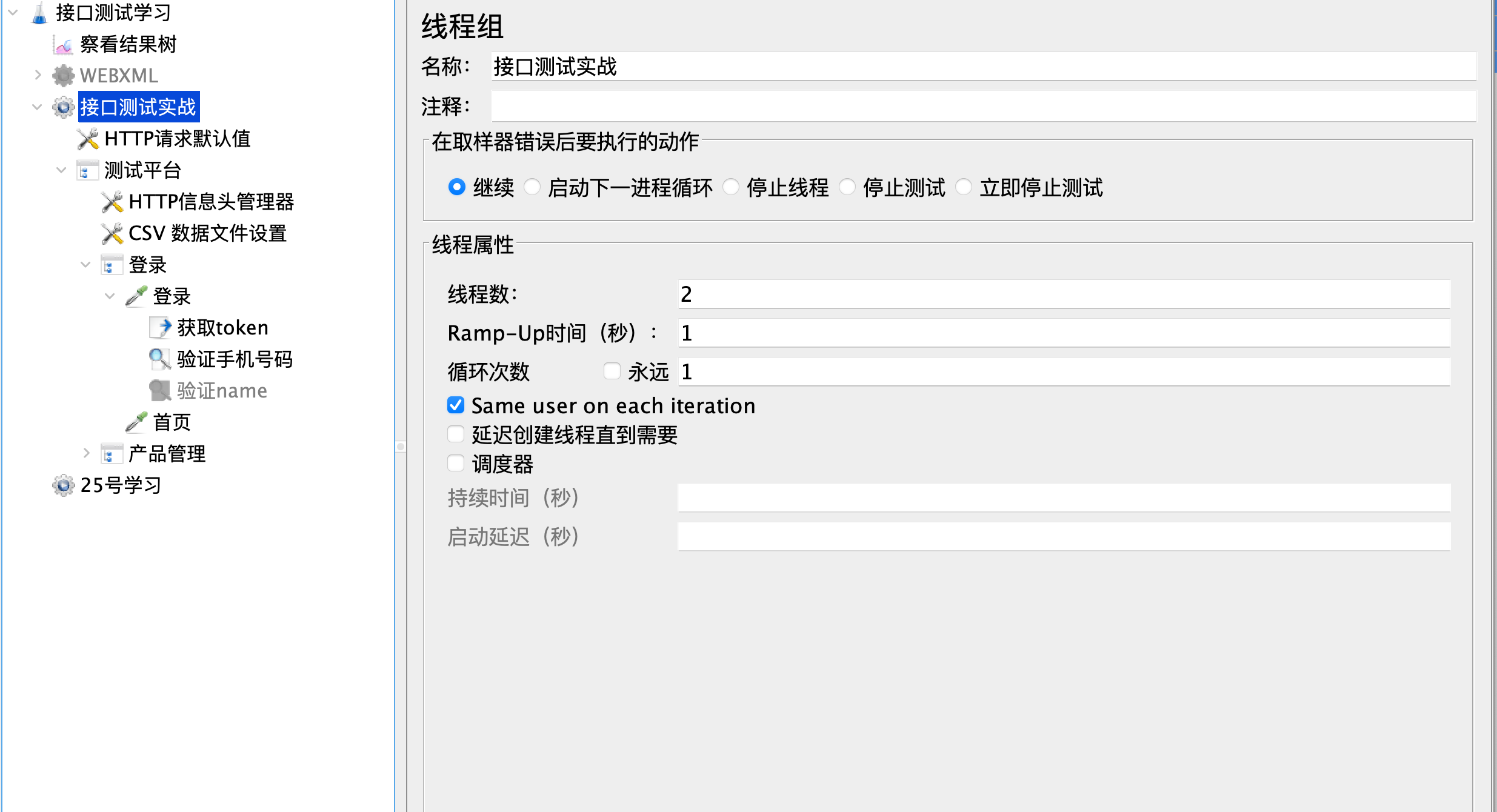
Task: Select the HTTP信息头管理器 tree item
Action: tap(211, 202)
